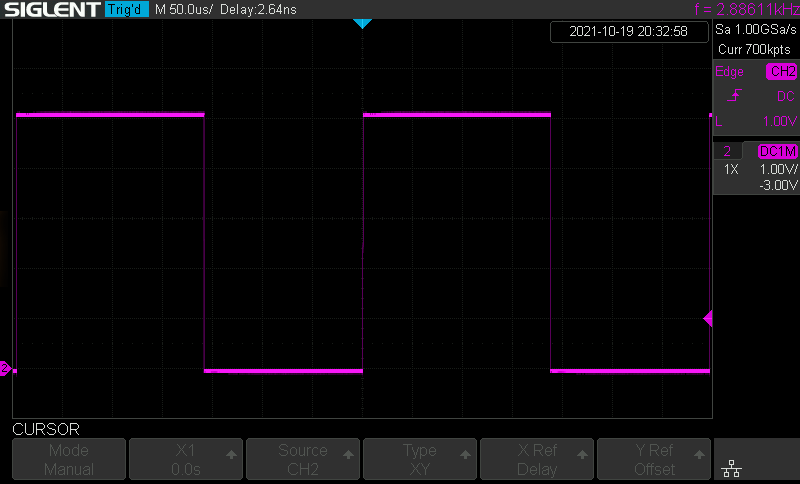The image size is (800, 484).
Task: Click the trigger level L 1.00V
Action: click(x=756, y=121)
